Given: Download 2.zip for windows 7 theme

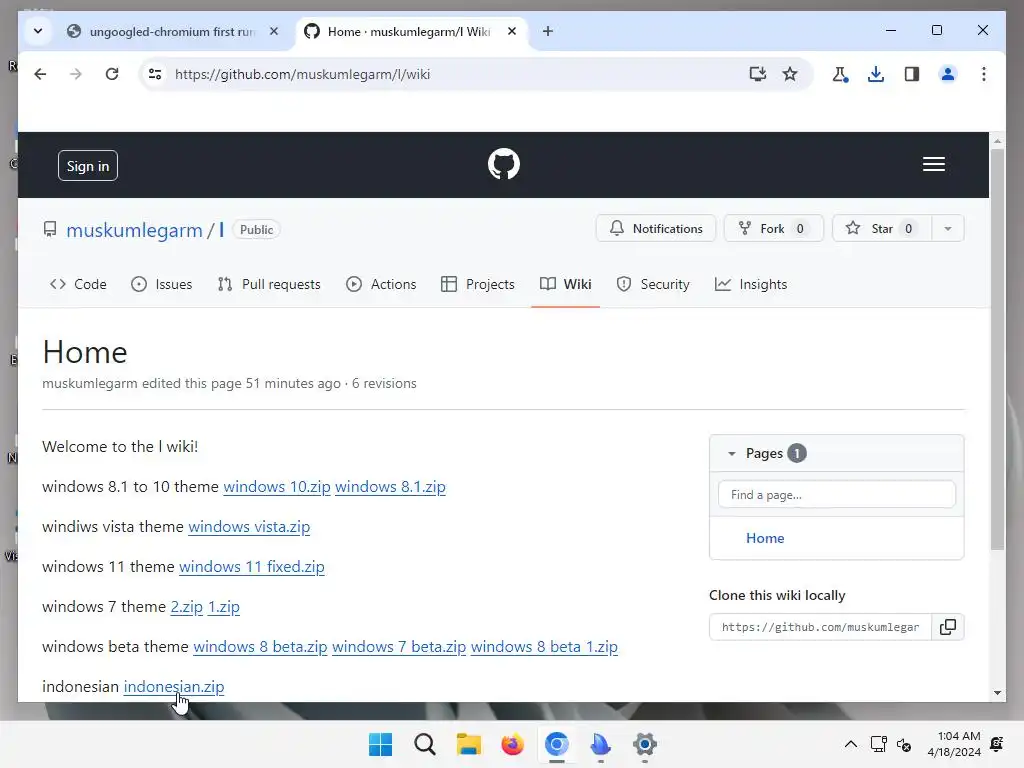Looking at the screenshot, I should tap(187, 607).
